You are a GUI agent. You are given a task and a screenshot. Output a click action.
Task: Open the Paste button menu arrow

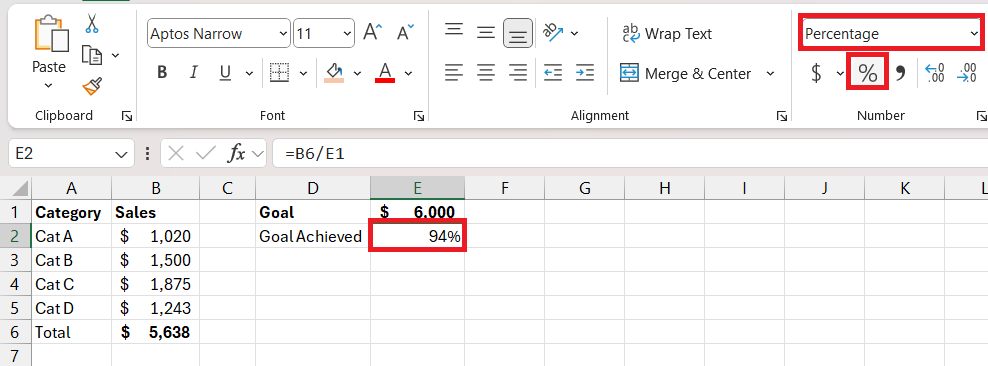tap(49, 86)
